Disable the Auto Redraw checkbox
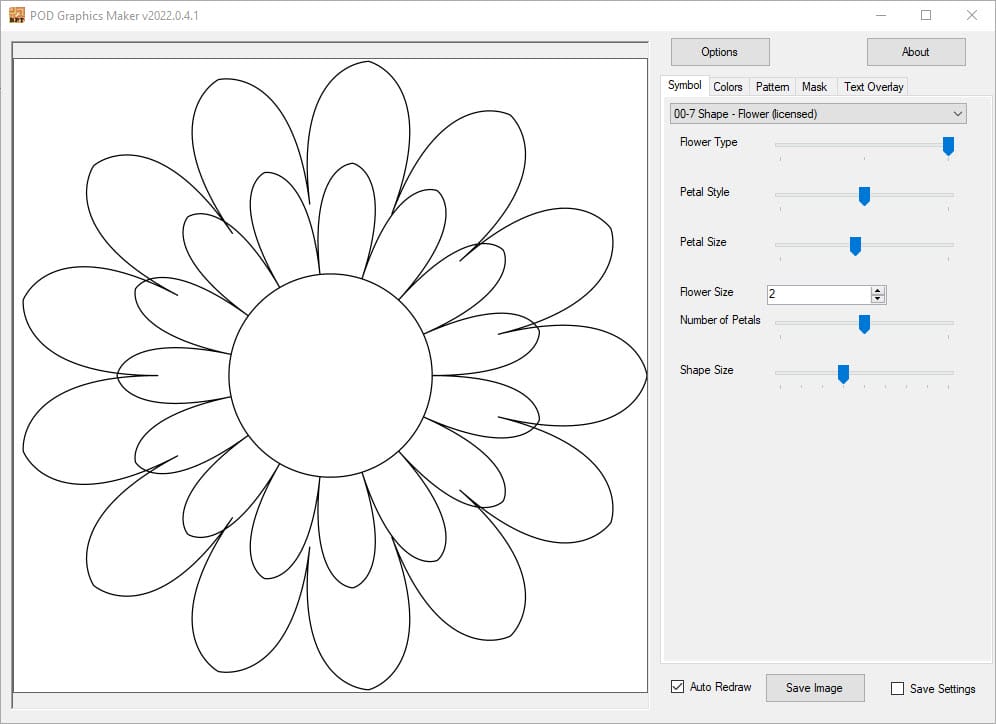Screen dimensions: 996x724 678,687
